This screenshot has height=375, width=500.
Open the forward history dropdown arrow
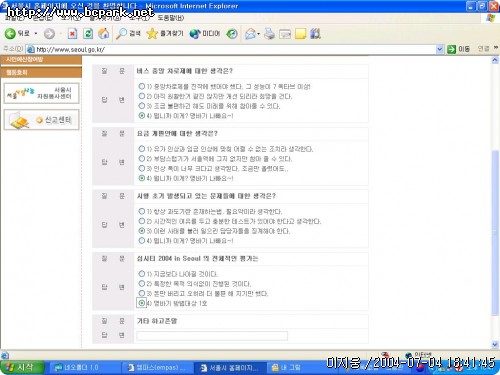point(60,34)
